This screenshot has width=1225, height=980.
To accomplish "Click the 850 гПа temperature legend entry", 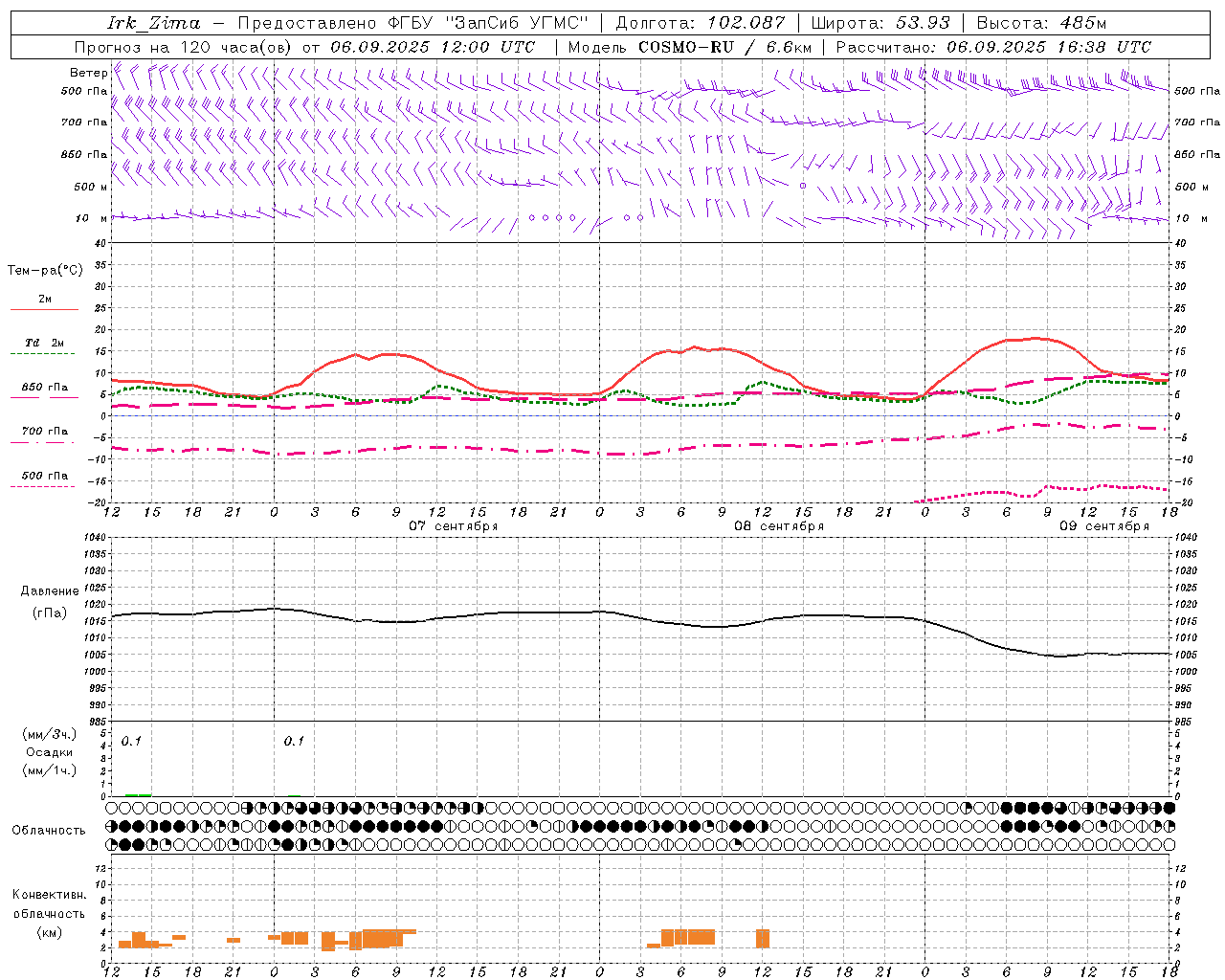I will pyautogui.click(x=44, y=388).
